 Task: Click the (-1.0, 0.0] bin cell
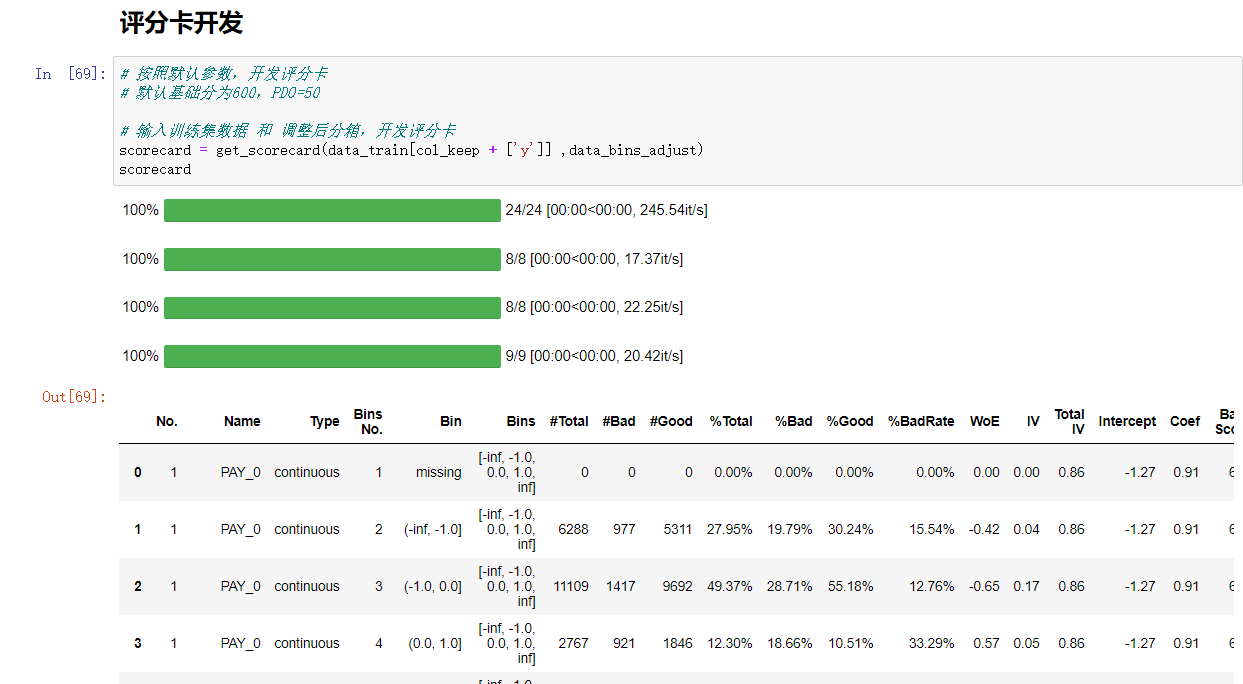pyautogui.click(x=433, y=586)
